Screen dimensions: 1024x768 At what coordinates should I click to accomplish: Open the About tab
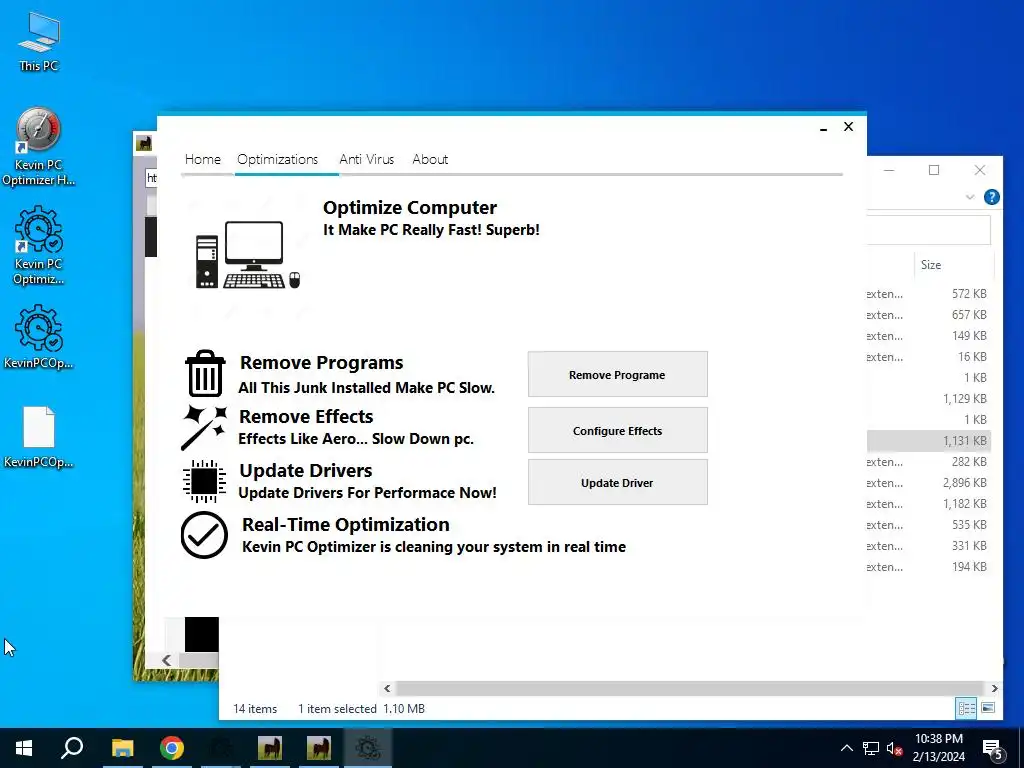click(x=430, y=159)
